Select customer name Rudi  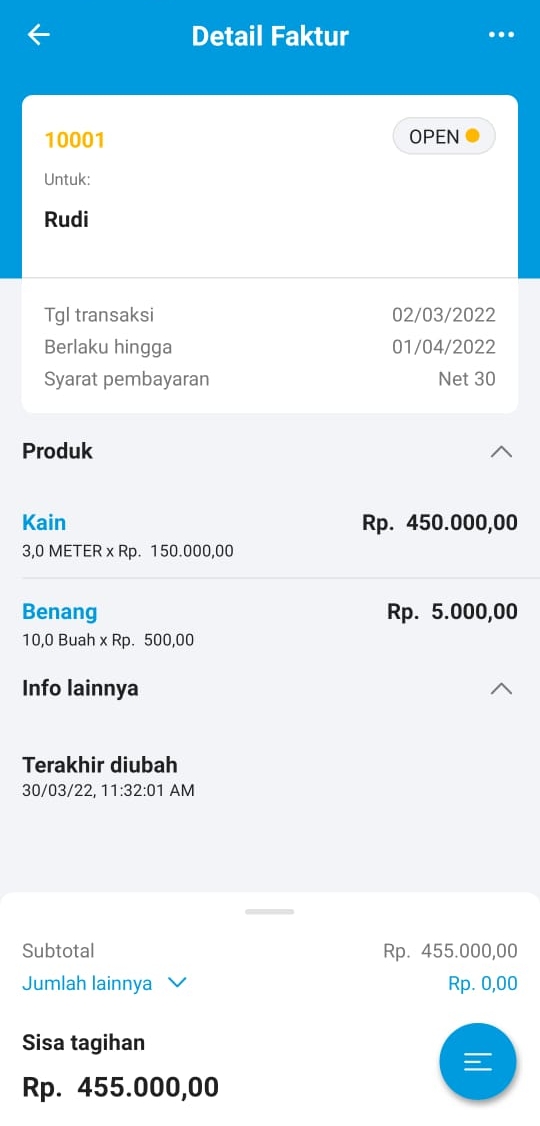[67, 219]
